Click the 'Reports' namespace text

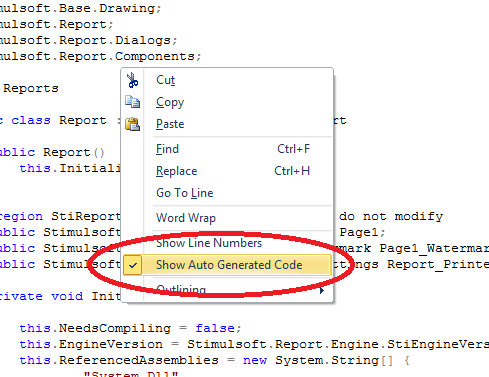pos(31,88)
